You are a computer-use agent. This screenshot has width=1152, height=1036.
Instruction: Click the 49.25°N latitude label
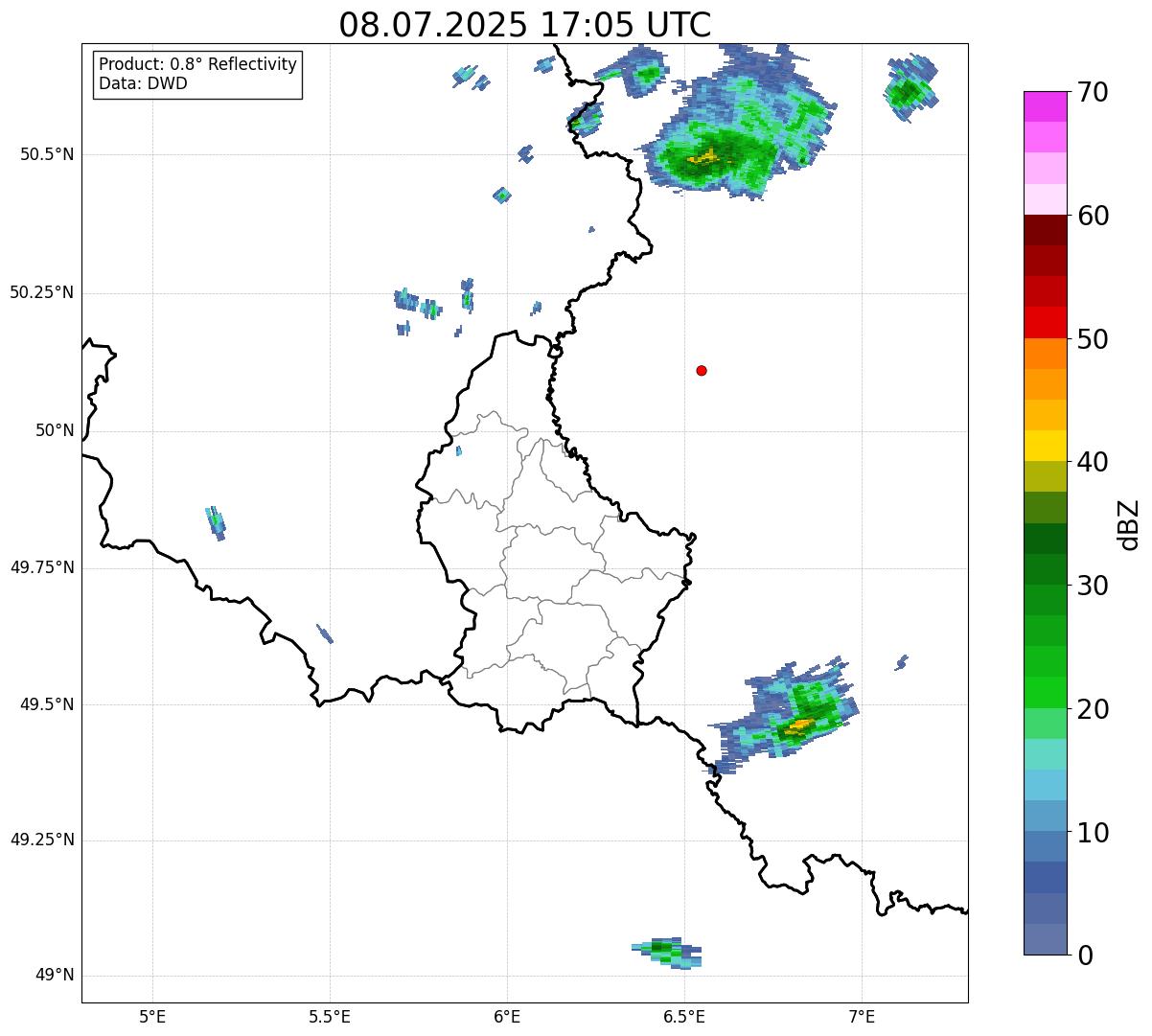coord(42,840)
